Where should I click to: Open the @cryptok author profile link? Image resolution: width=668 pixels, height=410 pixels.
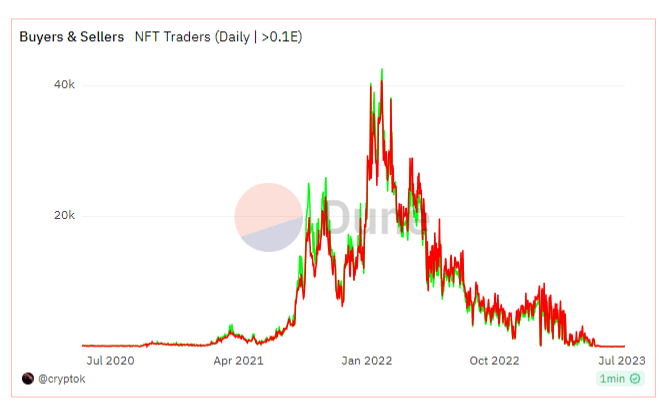61,379
